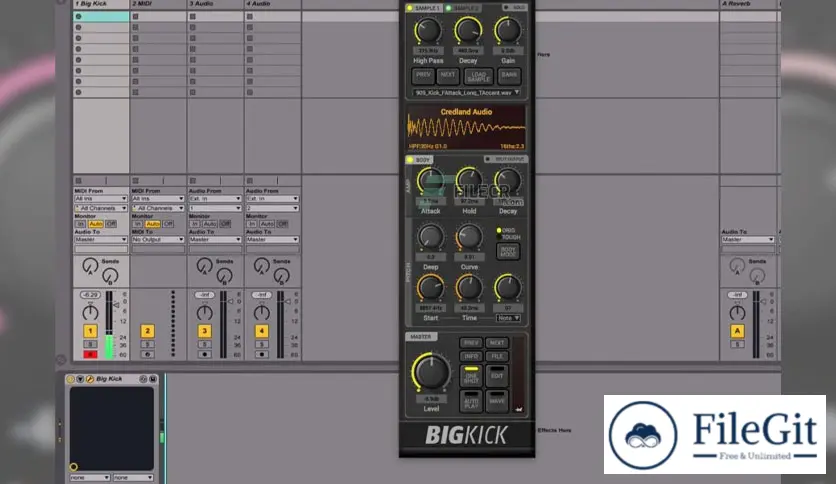
Task: Click track 1 volume value field -6.29
Action: pos(90,295)
